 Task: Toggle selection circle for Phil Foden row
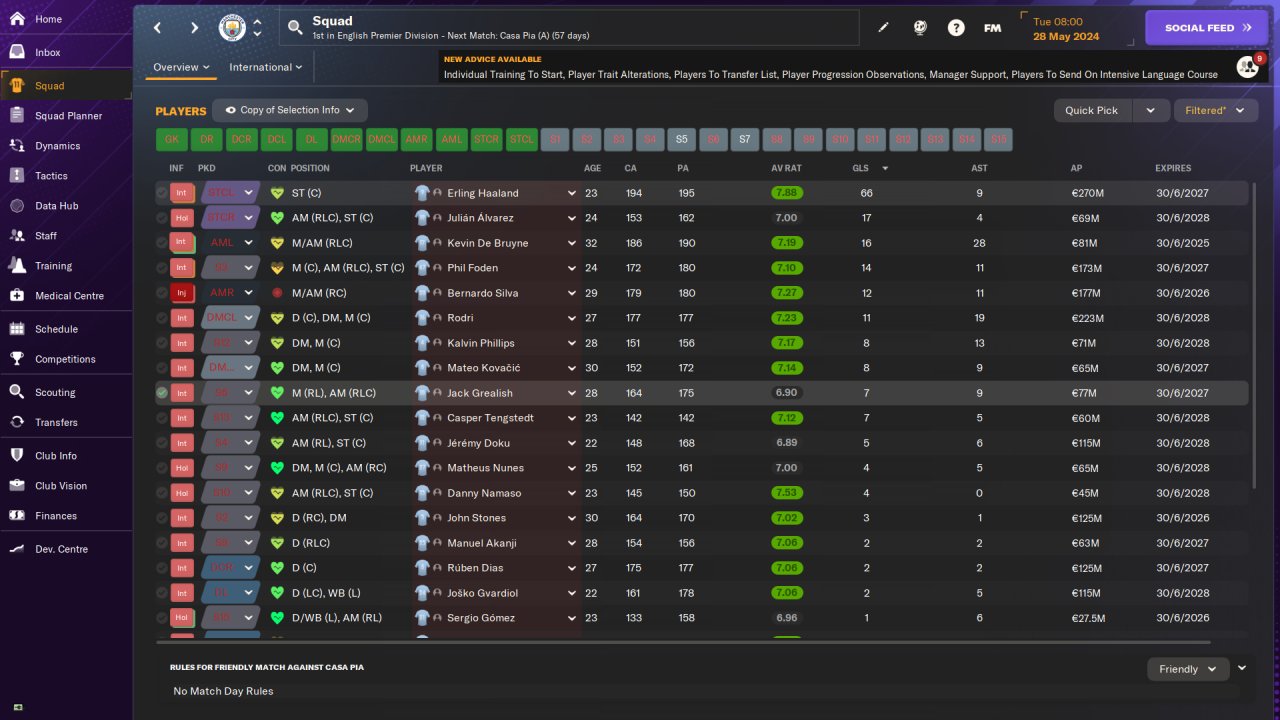(162, 268)
